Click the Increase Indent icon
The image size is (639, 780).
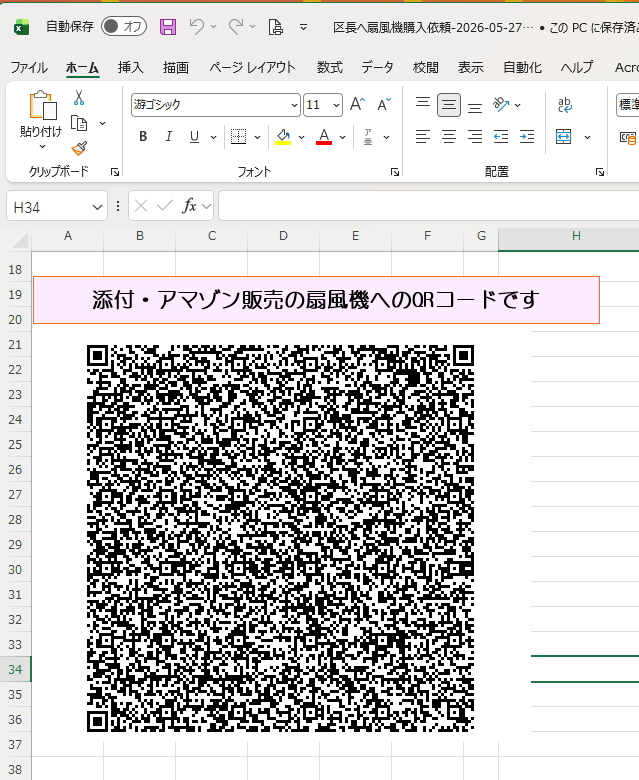[x=527, y=136]
